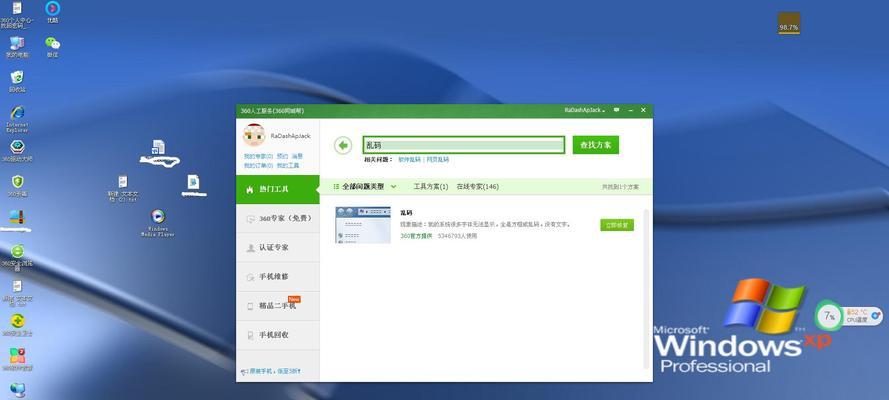Select 精品二手机 in the sidebar
Viewport: 889px width, 400px height.
pos(278,306)
